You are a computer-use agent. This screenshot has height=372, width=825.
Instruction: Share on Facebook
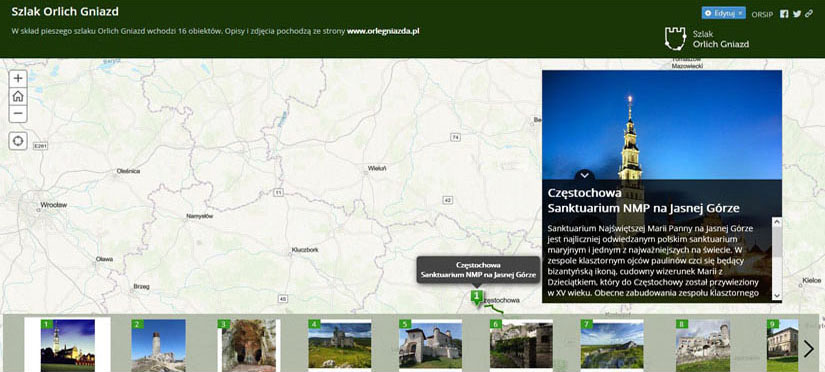tap(784, 14)
